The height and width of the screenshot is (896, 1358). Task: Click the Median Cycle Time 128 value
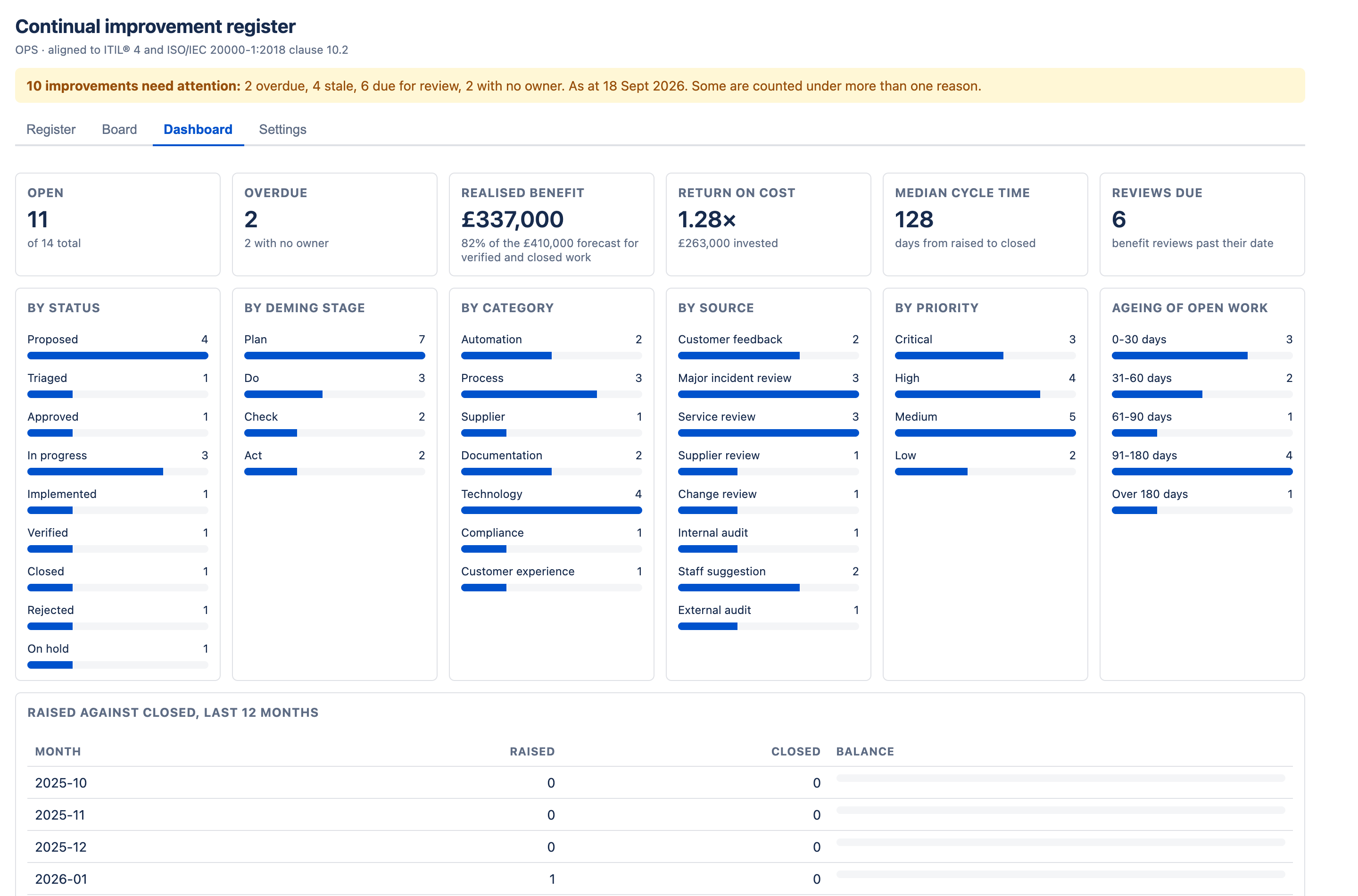click(x=913, y=219)
